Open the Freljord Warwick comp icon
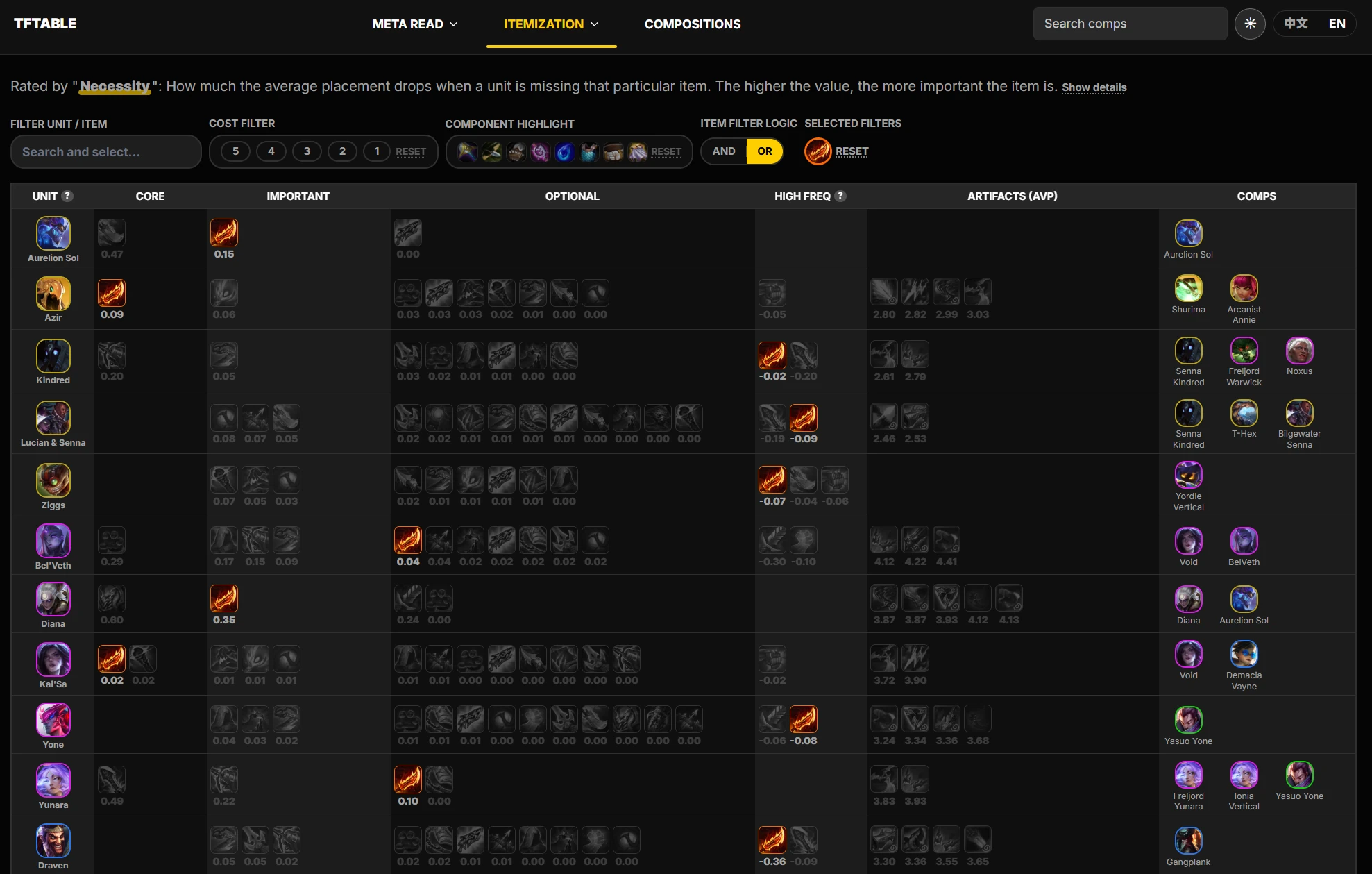The image size is (1372, 874). 1244,351
